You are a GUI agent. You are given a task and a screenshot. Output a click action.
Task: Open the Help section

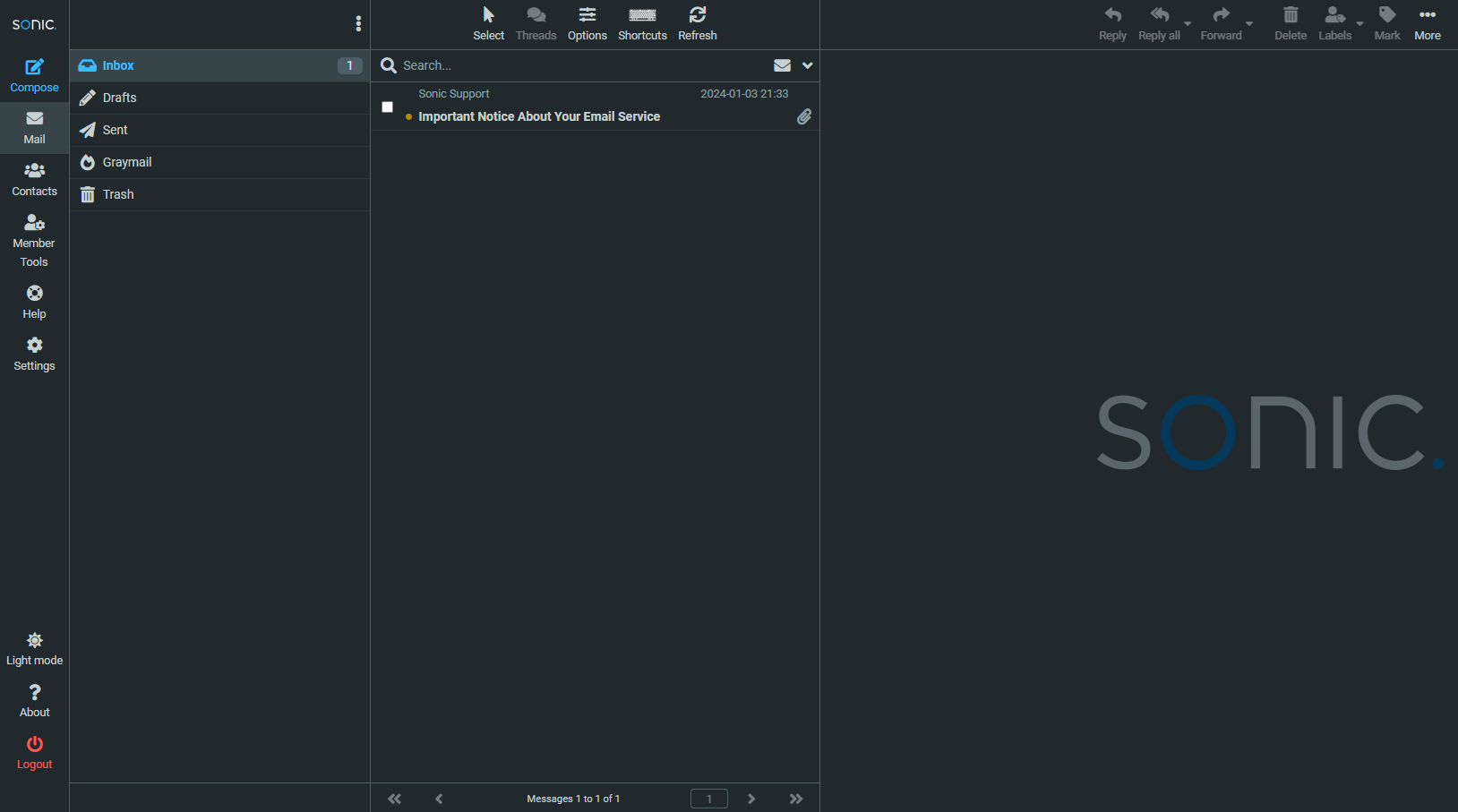(x=34, y=302)
